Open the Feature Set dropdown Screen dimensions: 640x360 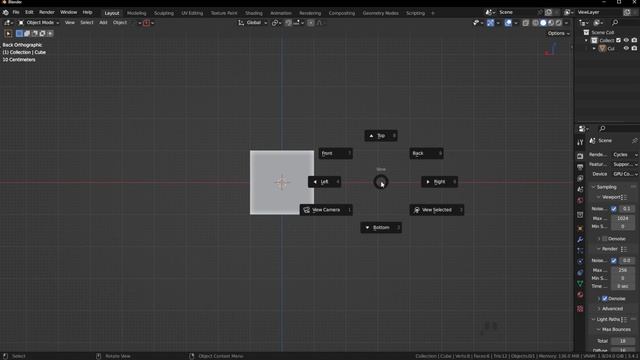pos(625,164)
